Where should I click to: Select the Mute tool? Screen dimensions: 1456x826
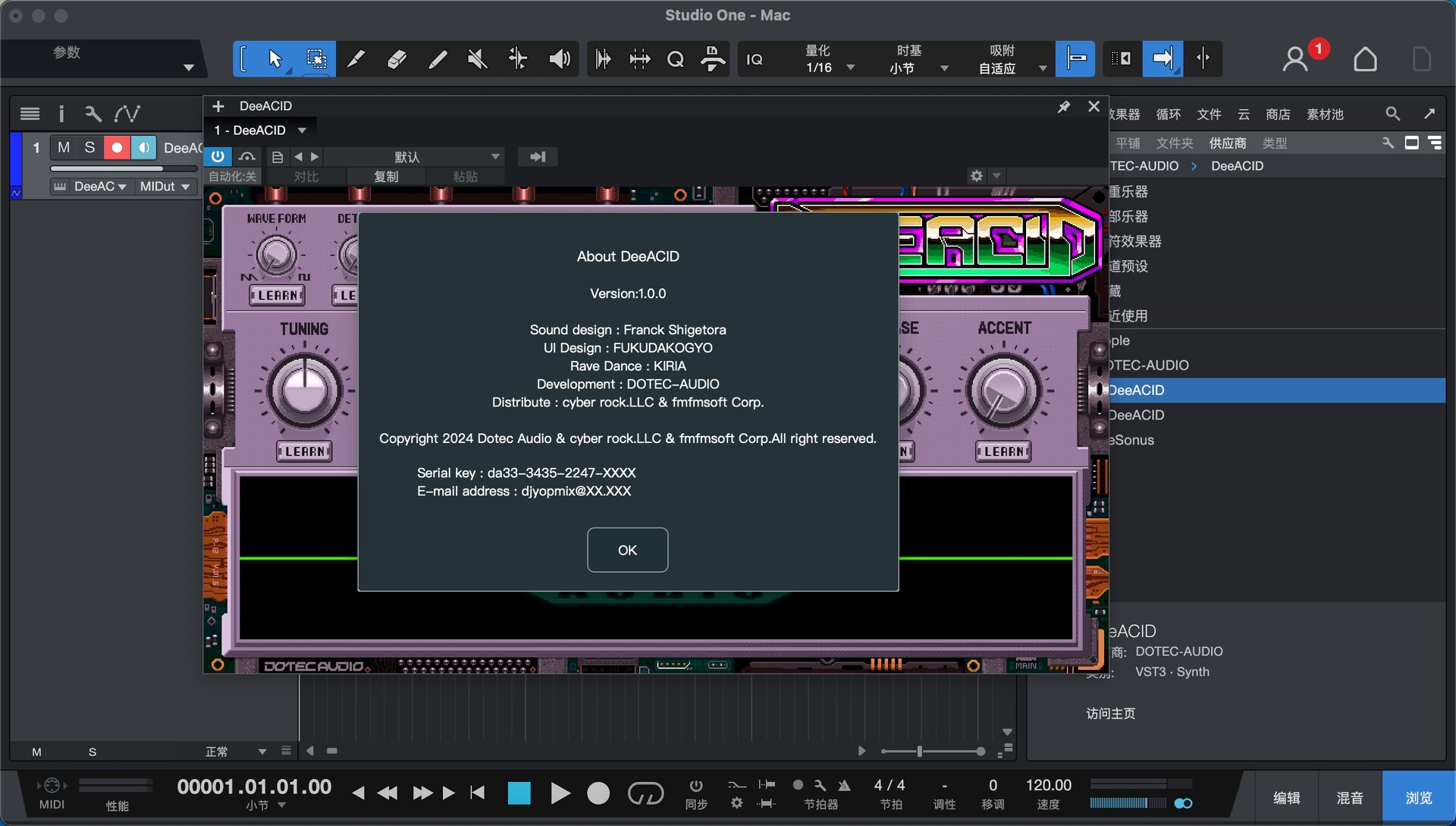coord(478,58)
